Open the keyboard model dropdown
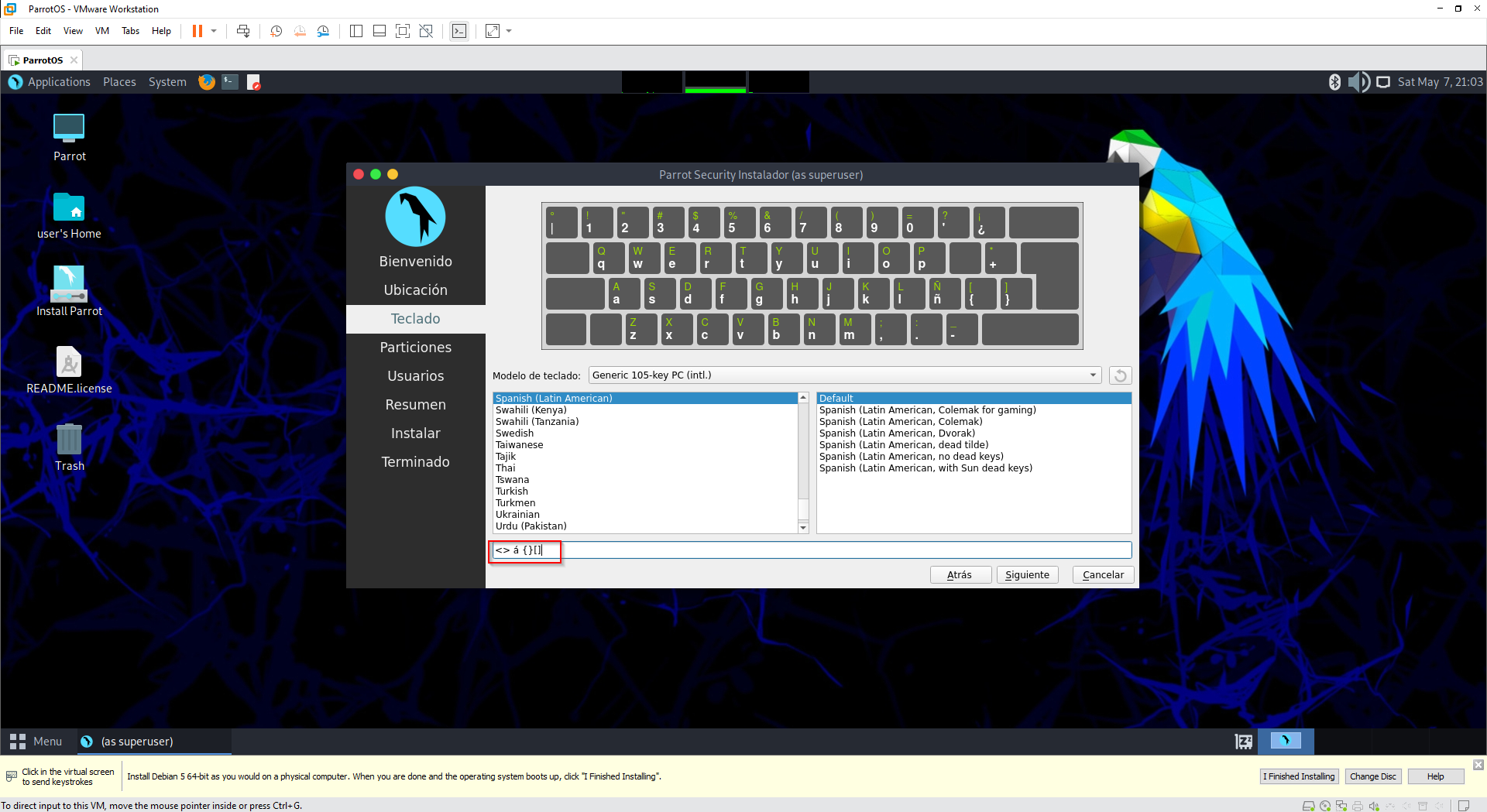The height and width of the screenshot is (812, 1487). (x=845, y=375)
